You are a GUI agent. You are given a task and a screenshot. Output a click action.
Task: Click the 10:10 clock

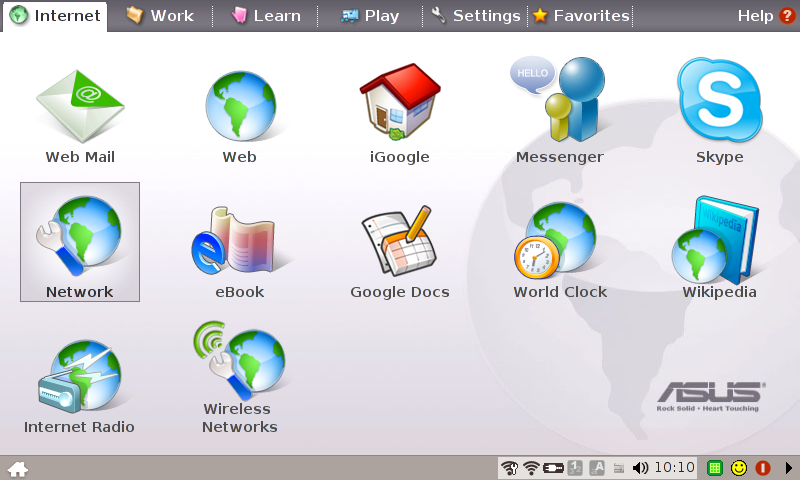point(674,467)
